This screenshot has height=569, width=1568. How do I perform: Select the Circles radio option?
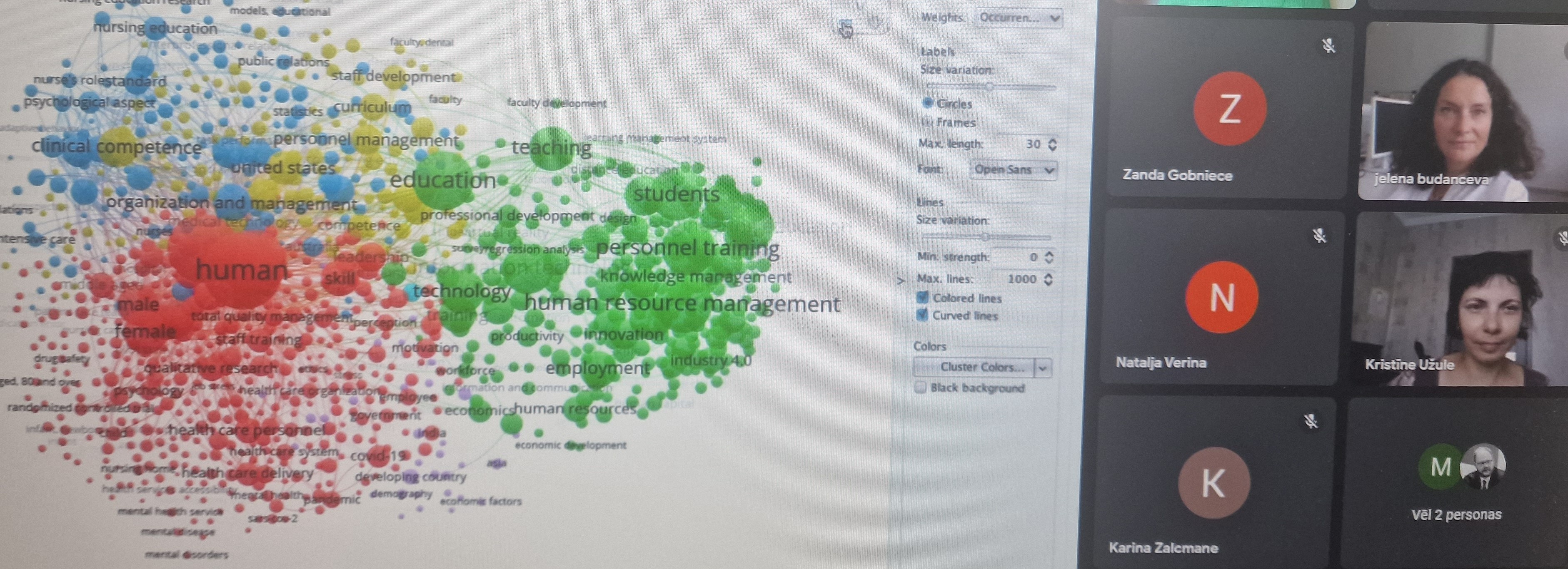tap(928, 103)
